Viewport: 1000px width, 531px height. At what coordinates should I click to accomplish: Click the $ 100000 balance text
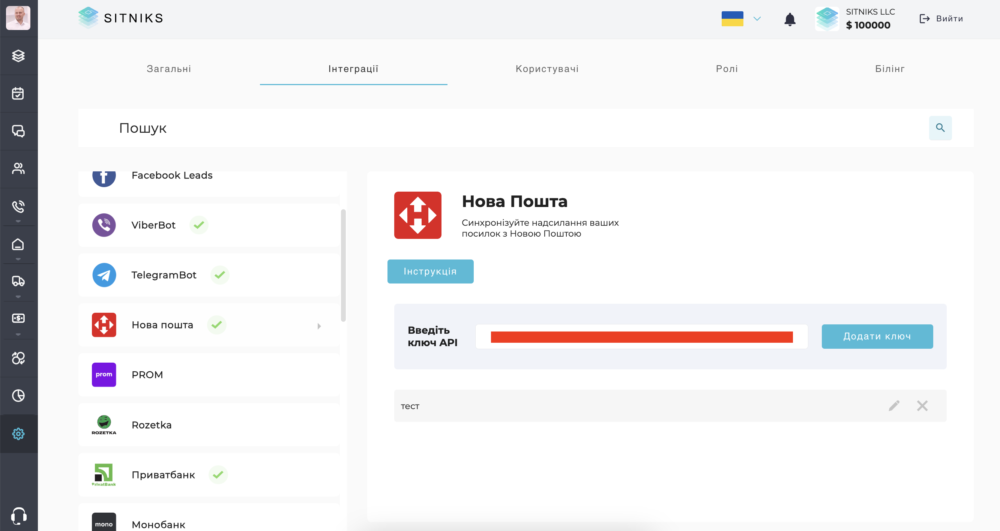click(x=868, y=25)
